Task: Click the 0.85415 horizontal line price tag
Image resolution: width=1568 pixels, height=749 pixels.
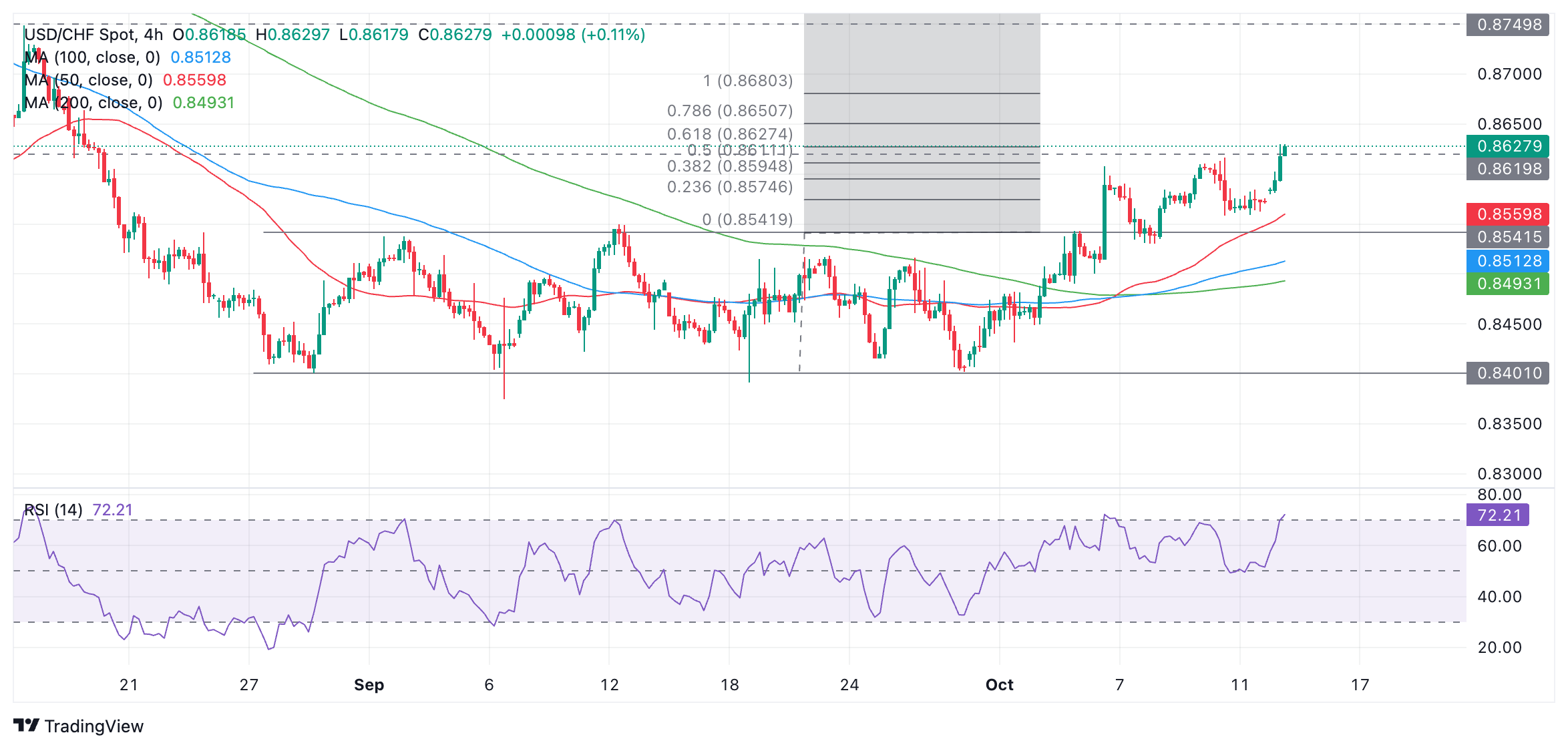Action: tap(1508, 237)
